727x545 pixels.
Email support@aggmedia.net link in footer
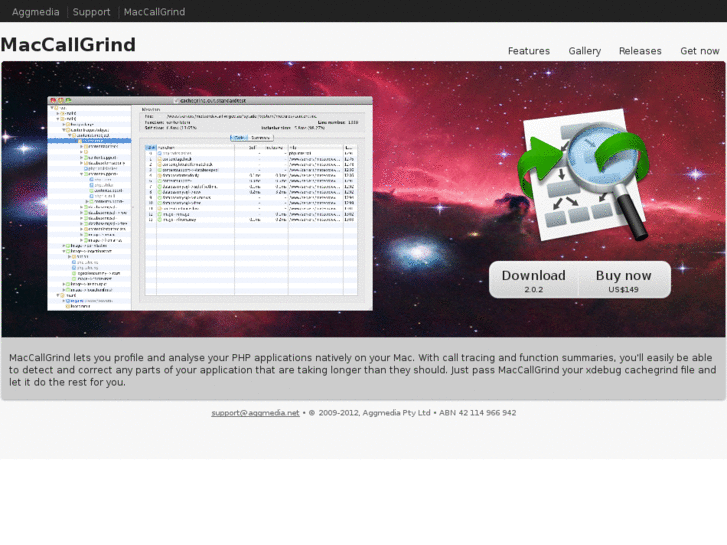click(x=255, y=413)
